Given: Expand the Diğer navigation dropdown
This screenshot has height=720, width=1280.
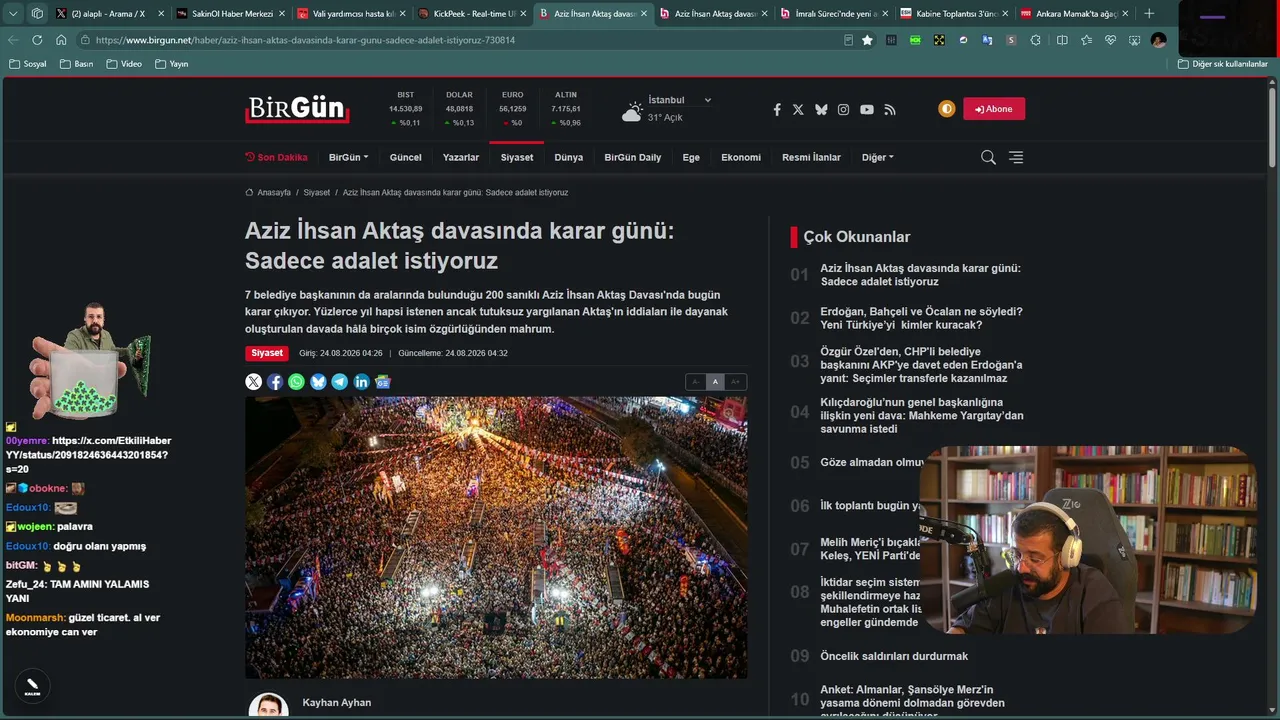Looking at the screenshot, I should [x=878, y=157].
